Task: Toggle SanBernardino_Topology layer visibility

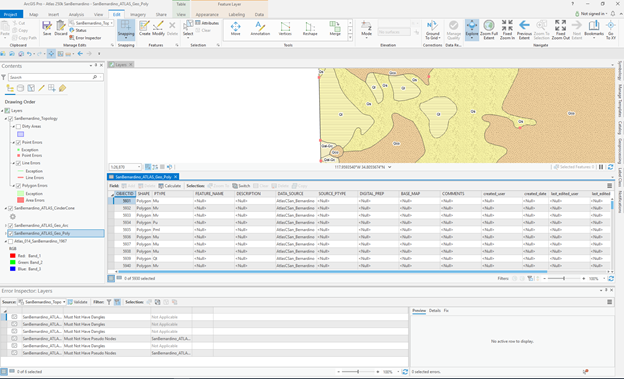Action: point(11,119)
